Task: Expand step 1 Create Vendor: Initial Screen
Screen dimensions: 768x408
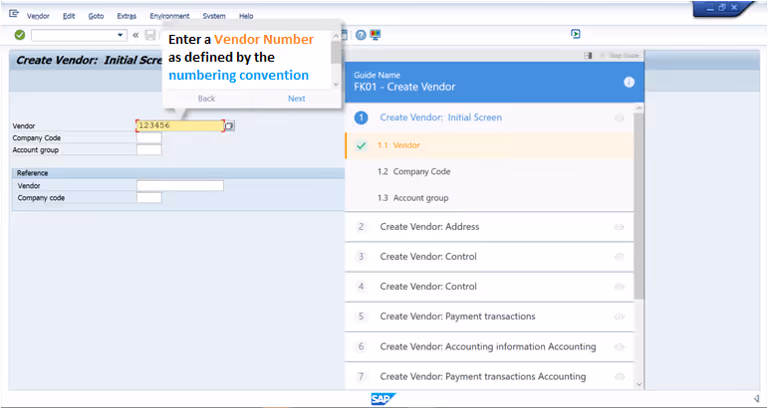Action: 489,118
